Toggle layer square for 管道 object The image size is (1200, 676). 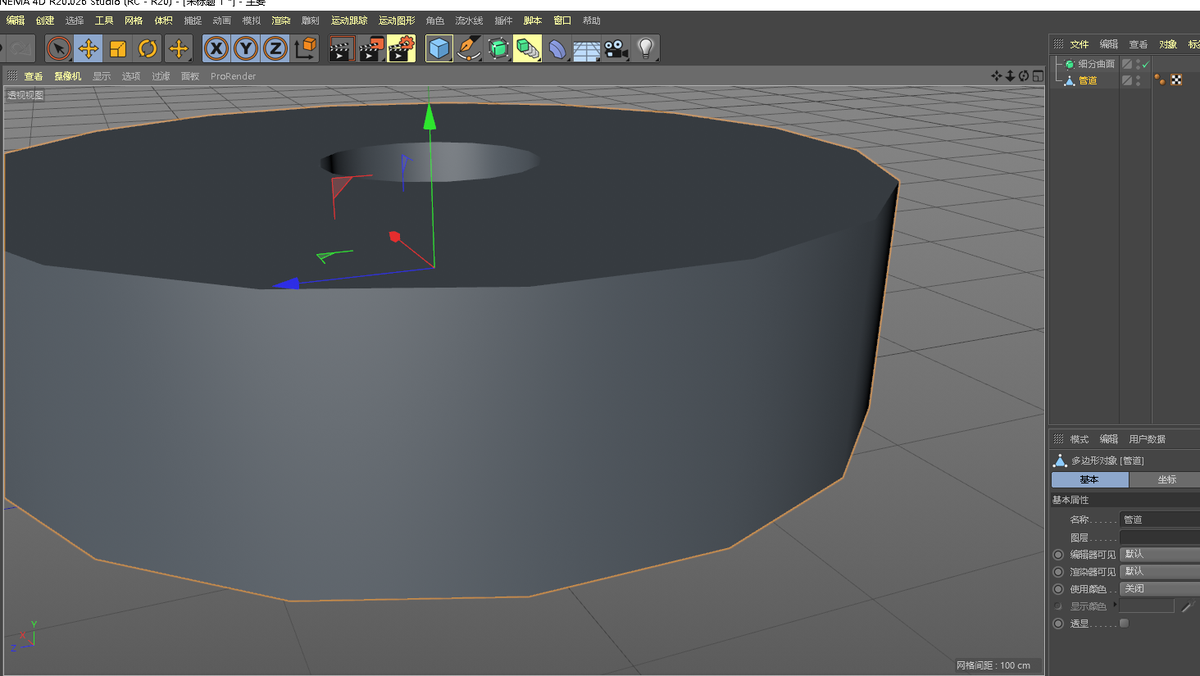(x=1127, y=80)
